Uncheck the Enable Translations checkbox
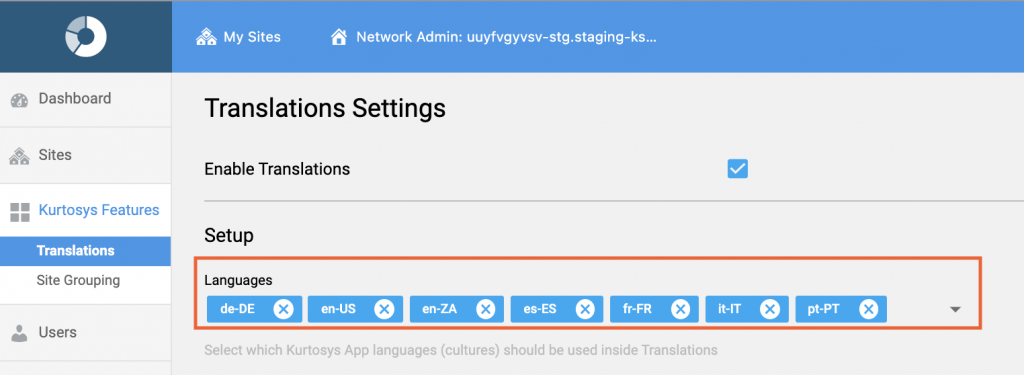This screenshot has height=375, width=1024. pos(737,169)
